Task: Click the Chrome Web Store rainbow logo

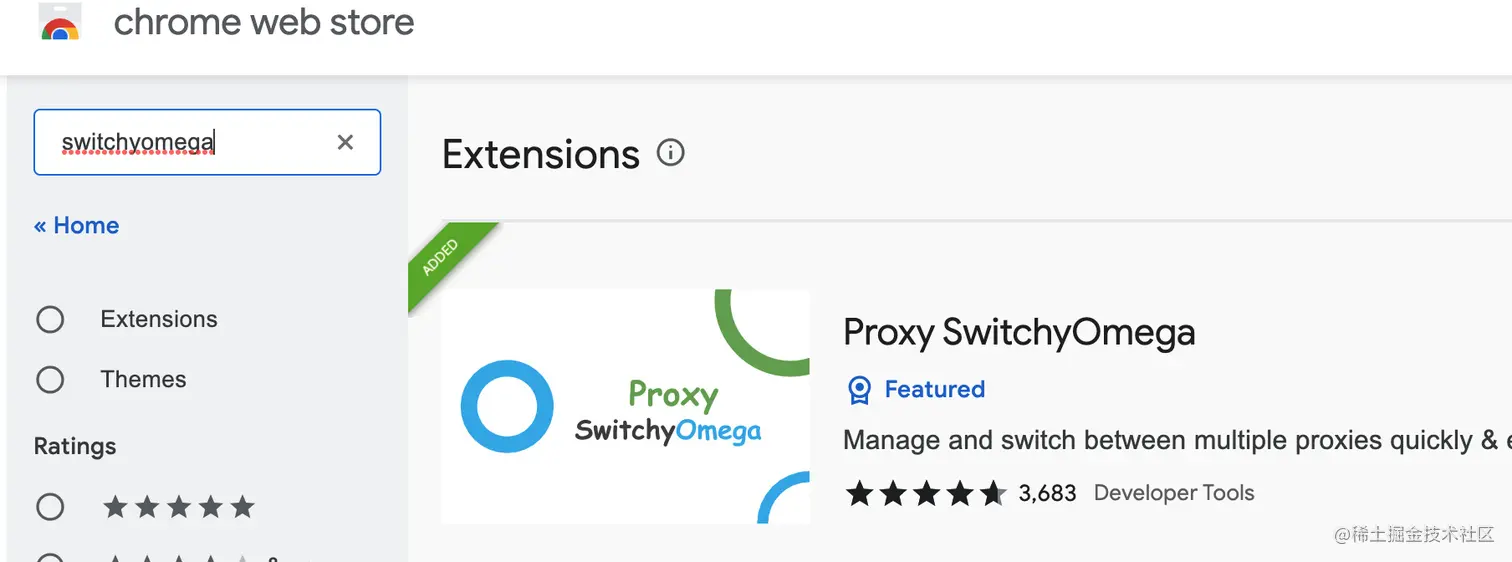Action: tap(60, 24)
